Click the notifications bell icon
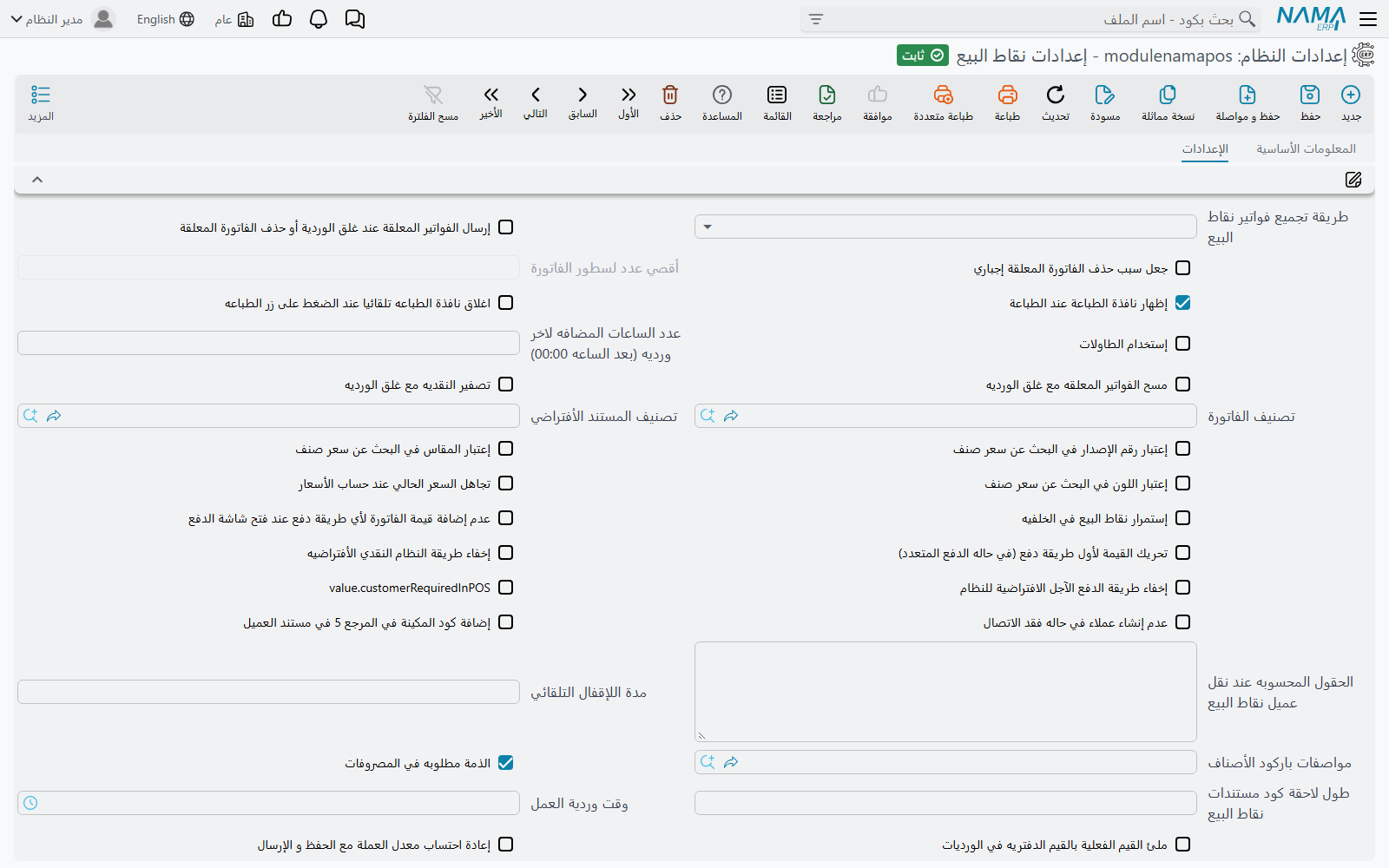Viewport: 1389px width, 868px height. 319,19
